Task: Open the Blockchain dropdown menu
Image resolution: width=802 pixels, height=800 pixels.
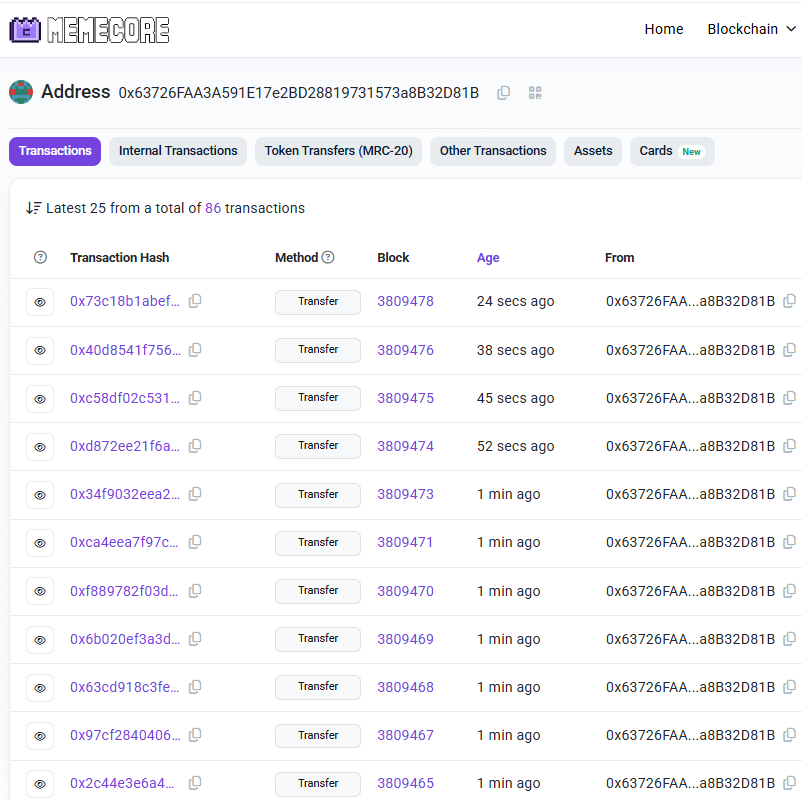Action: click(x=751, y=29)
